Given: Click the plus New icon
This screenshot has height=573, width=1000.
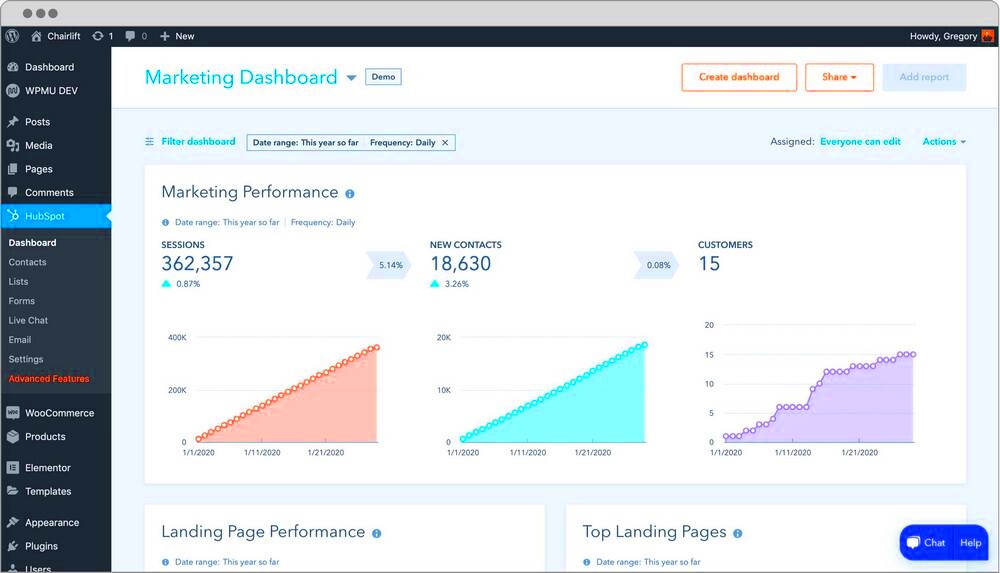Looking at the screenshot, I should [x=165, y=36].
